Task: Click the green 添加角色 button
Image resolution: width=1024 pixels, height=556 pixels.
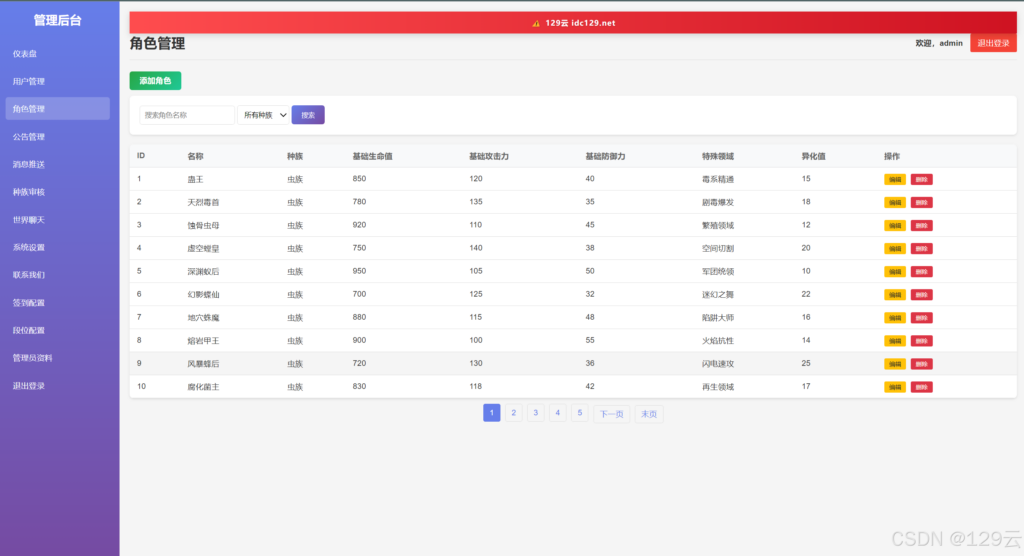Action: (x=155, y=81)
